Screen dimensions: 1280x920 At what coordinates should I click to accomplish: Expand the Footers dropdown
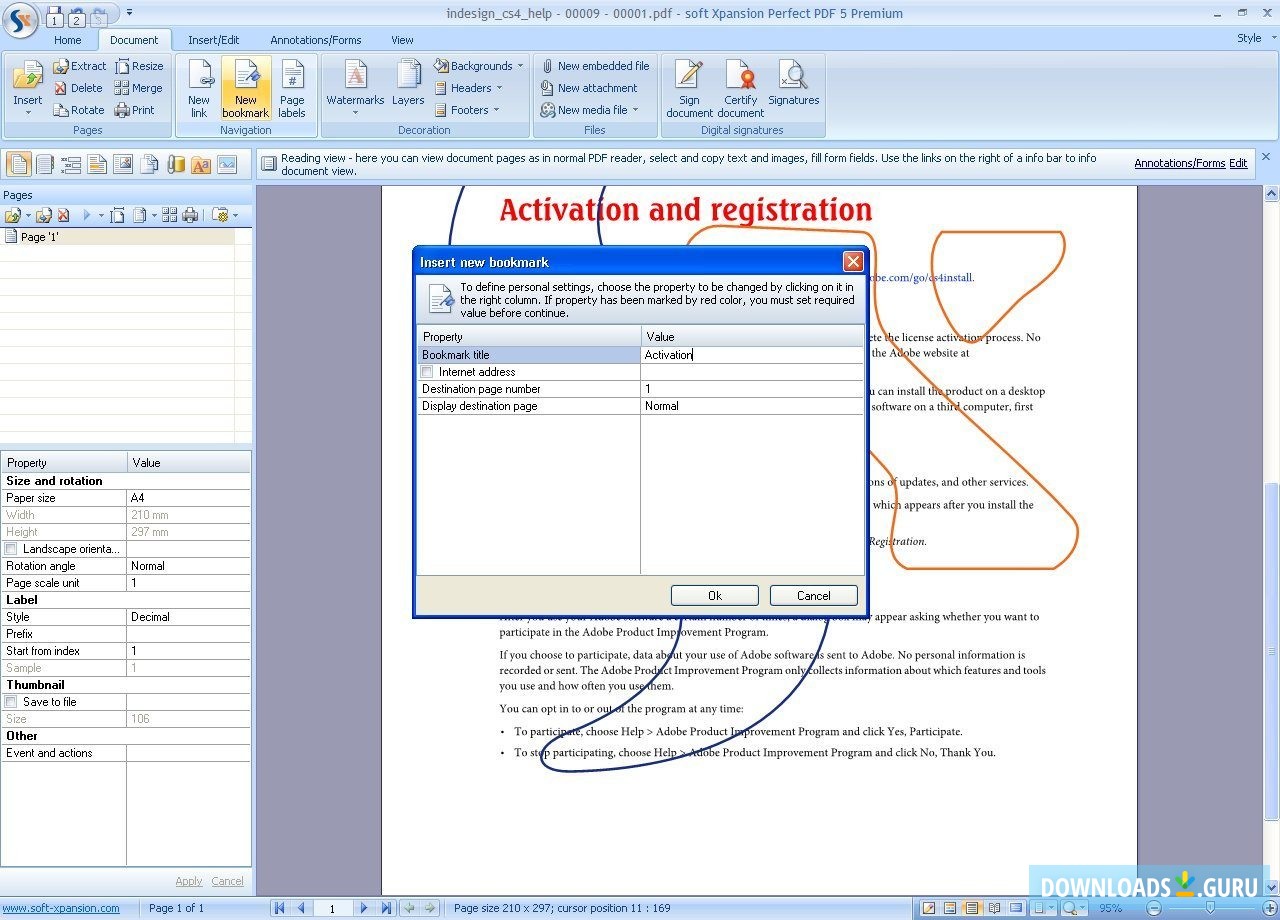[x=496, y=110]
